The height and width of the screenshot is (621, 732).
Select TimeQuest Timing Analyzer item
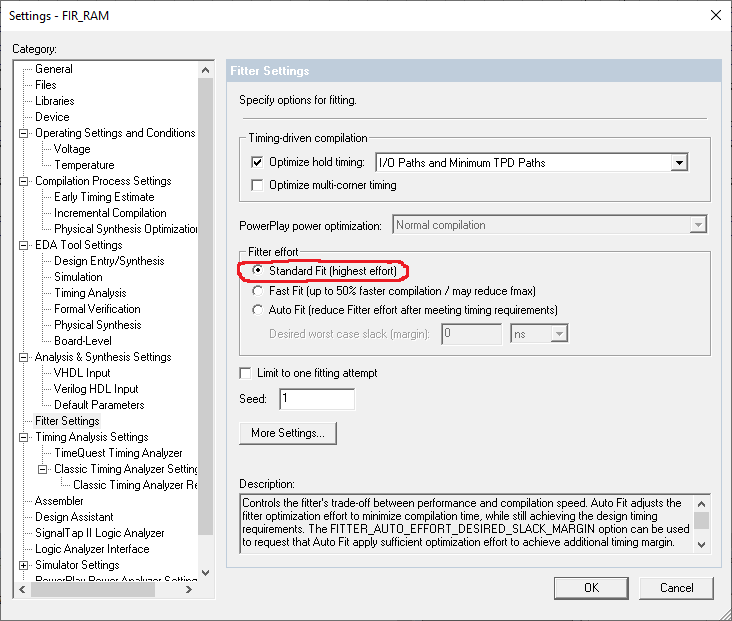118,453
